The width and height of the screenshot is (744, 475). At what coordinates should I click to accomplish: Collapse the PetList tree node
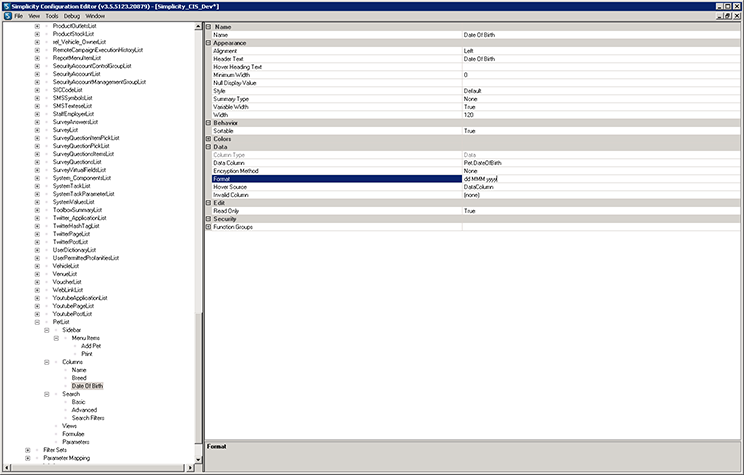pos(37,322)
